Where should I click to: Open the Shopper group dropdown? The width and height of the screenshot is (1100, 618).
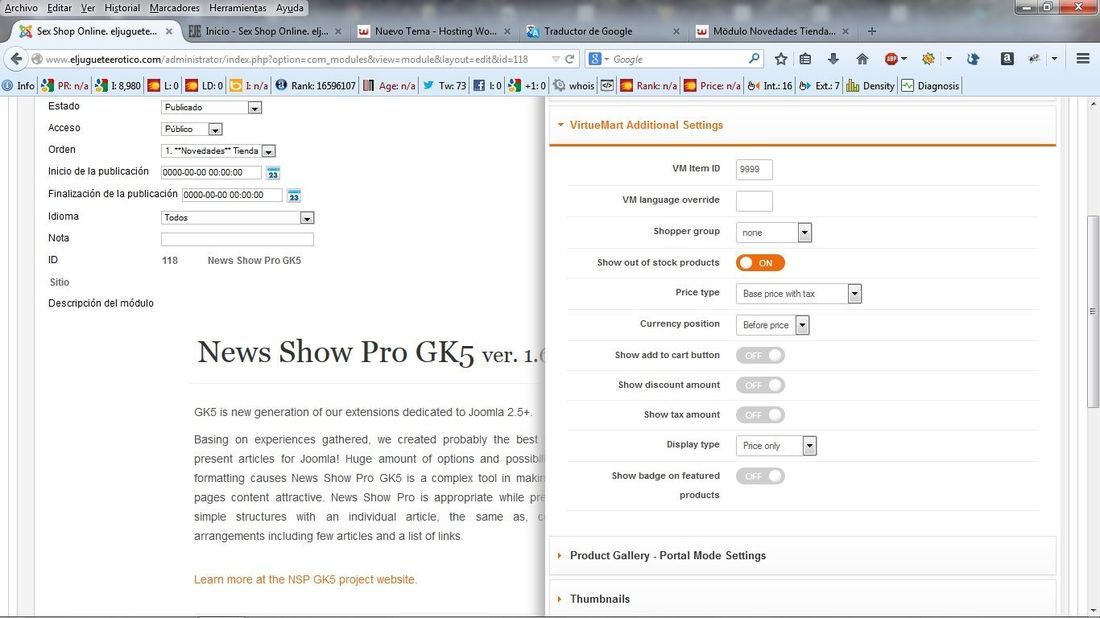[774, 232]
